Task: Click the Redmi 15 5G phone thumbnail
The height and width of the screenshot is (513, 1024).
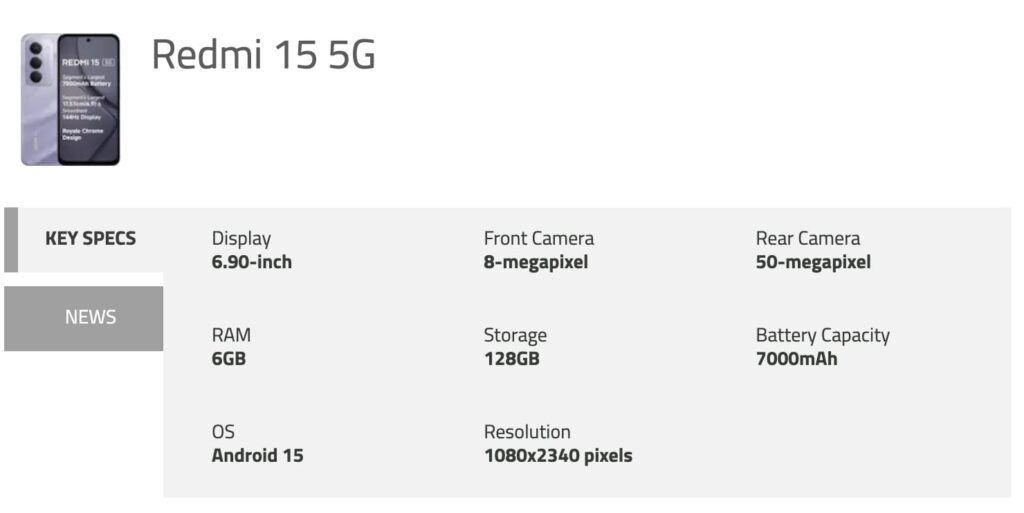Action: (70, 99)
